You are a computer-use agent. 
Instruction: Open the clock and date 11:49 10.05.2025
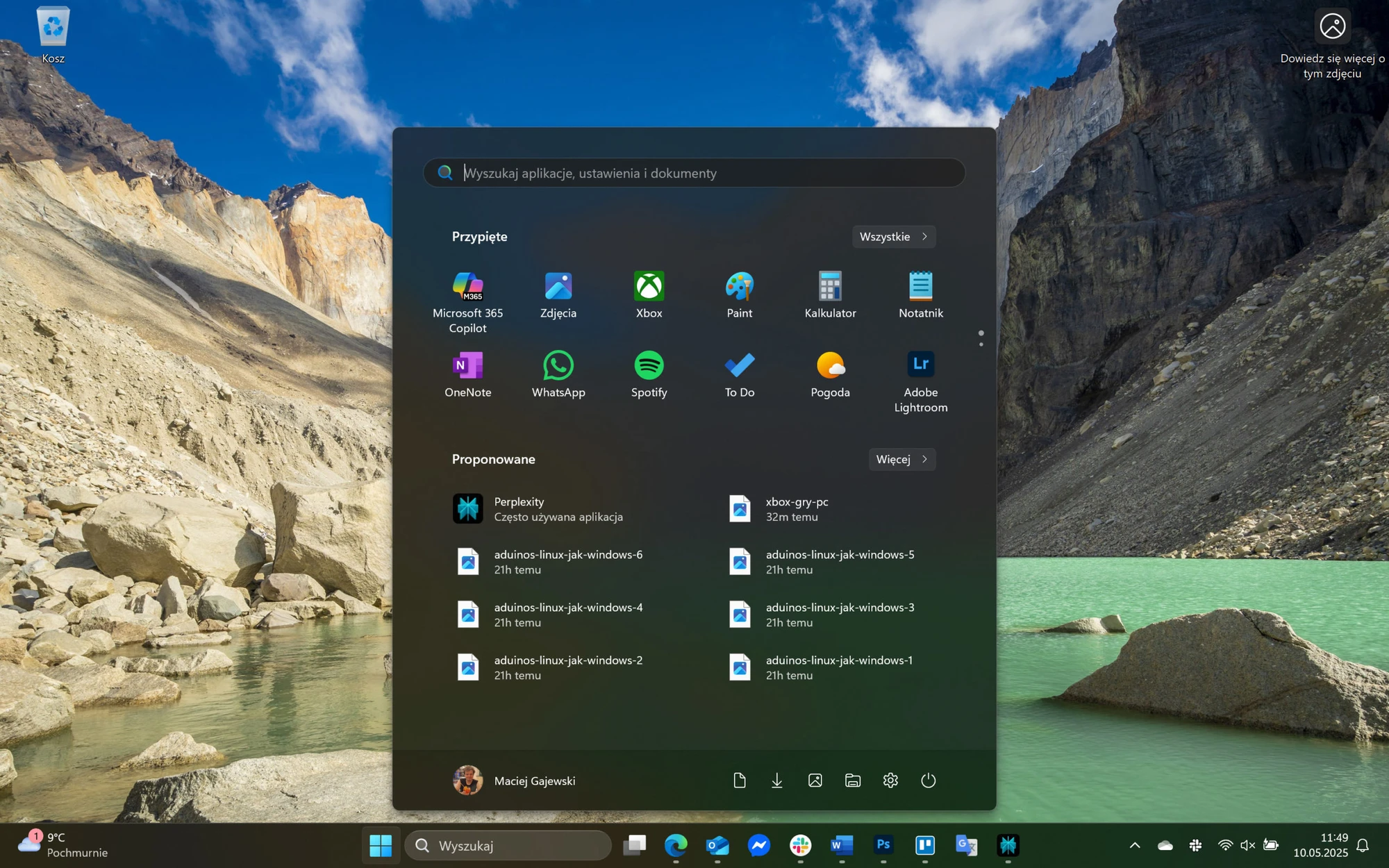point(1320,845)
